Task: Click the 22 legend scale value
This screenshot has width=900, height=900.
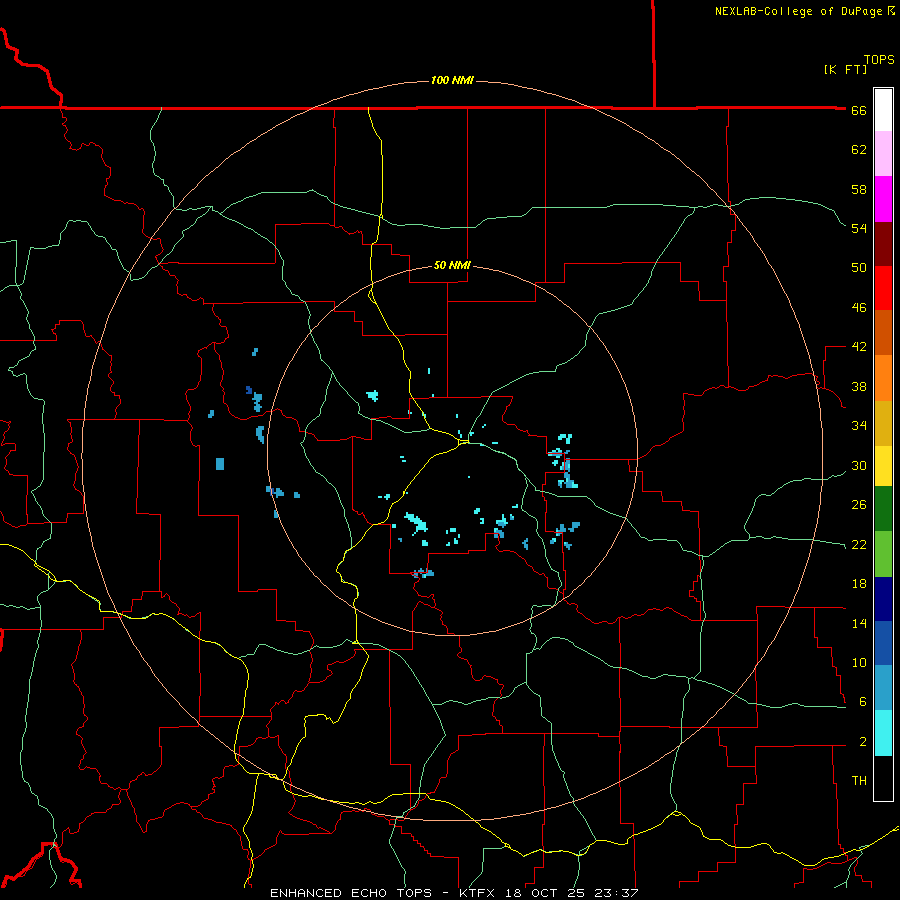Action: click(x=859, y=544)
